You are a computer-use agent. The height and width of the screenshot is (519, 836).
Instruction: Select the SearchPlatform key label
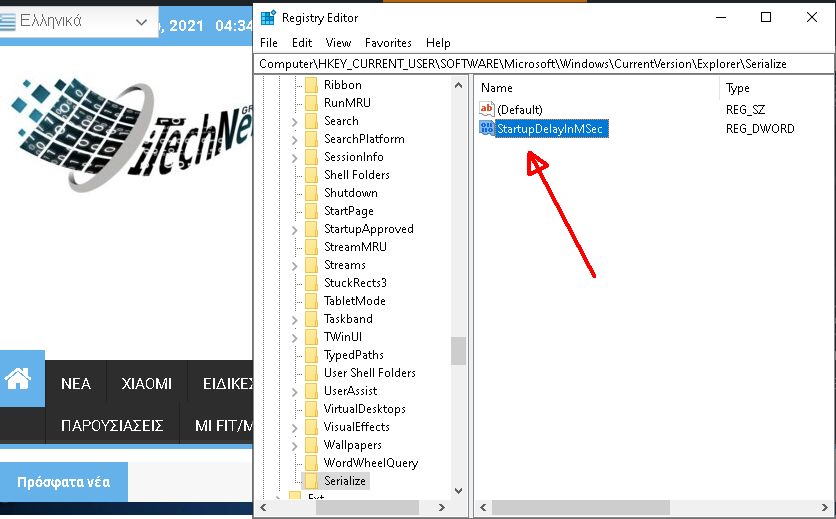coord(364,139)
